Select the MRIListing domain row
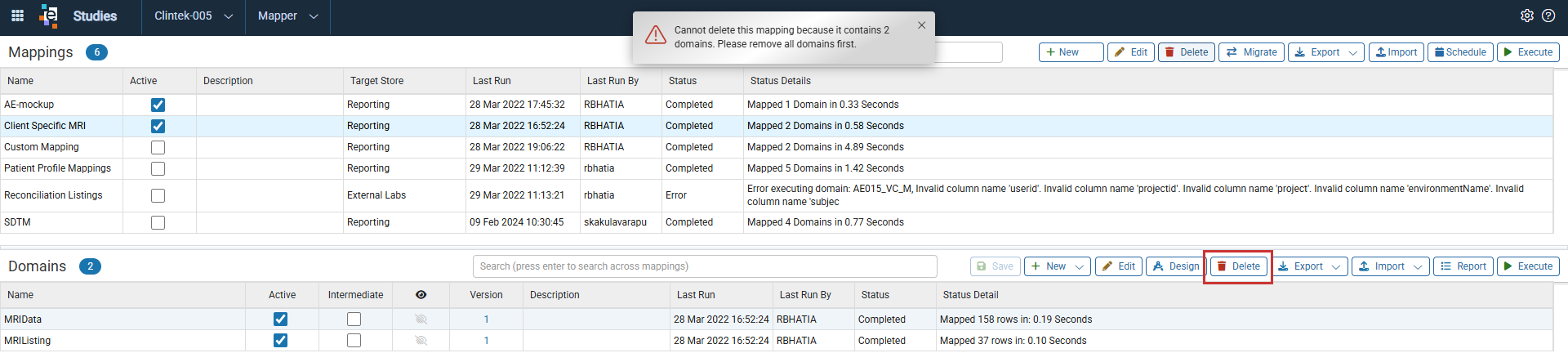 (776, 340)
